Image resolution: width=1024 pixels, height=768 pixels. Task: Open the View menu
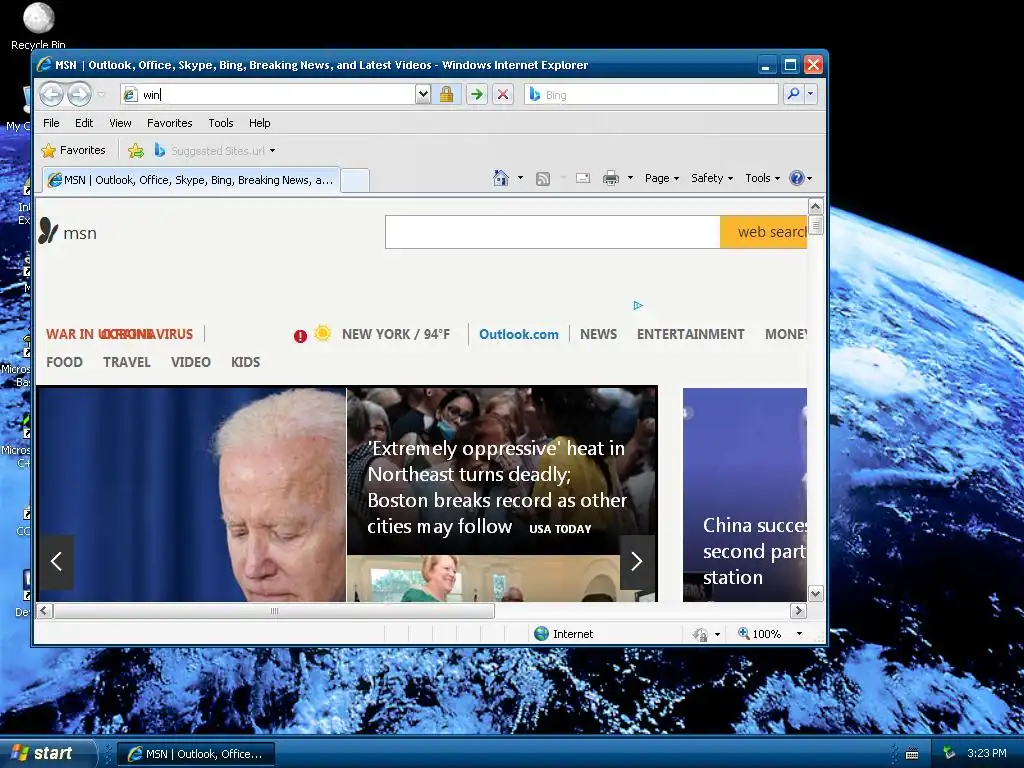(x=120, y=123)
